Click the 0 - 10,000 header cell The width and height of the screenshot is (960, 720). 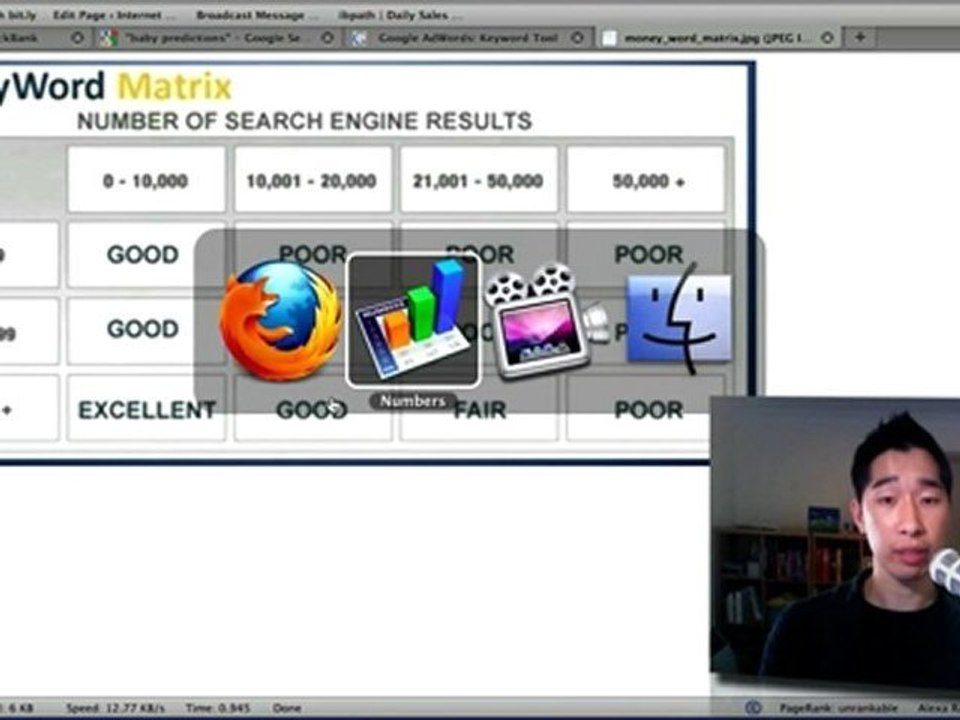point(146,181)
